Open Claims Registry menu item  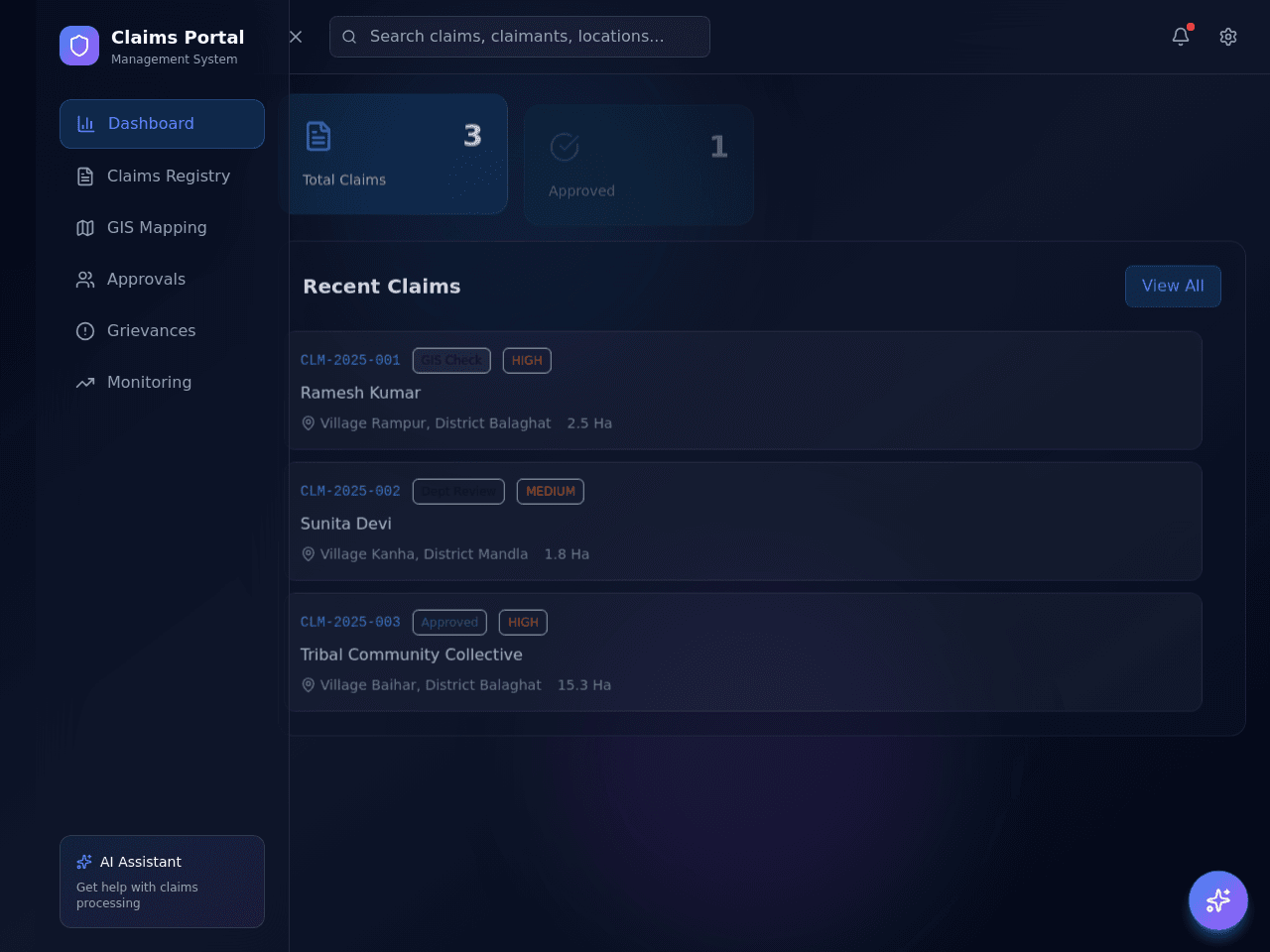pos(162,176)
